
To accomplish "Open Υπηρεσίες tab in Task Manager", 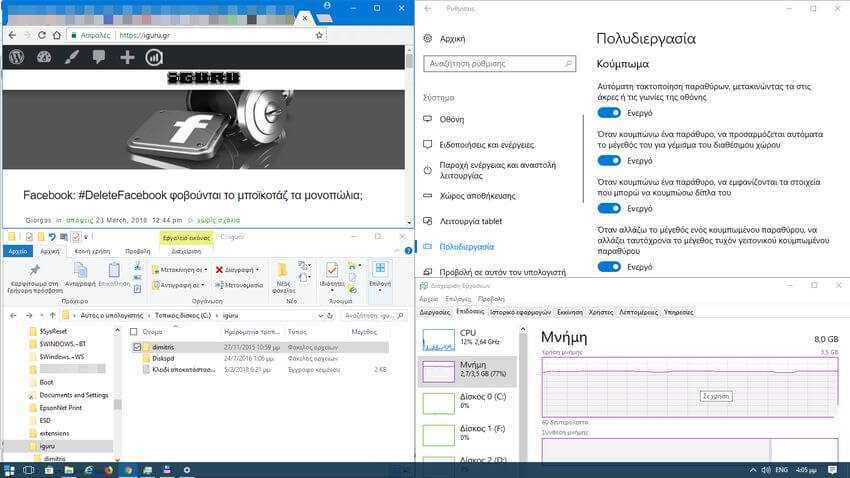I will tap(679, 312).
